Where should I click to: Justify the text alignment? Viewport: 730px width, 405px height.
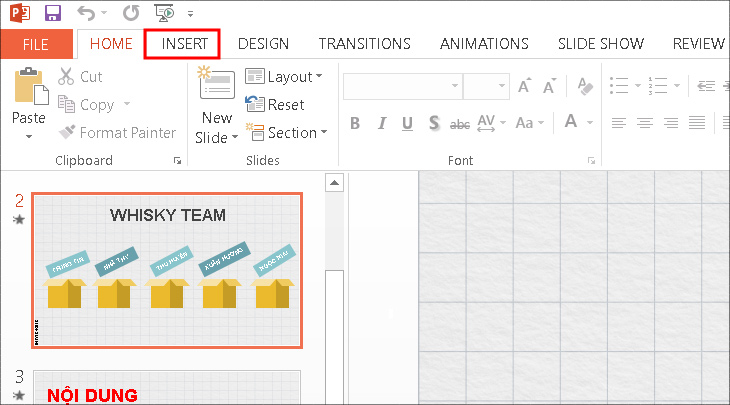[697, 123]
